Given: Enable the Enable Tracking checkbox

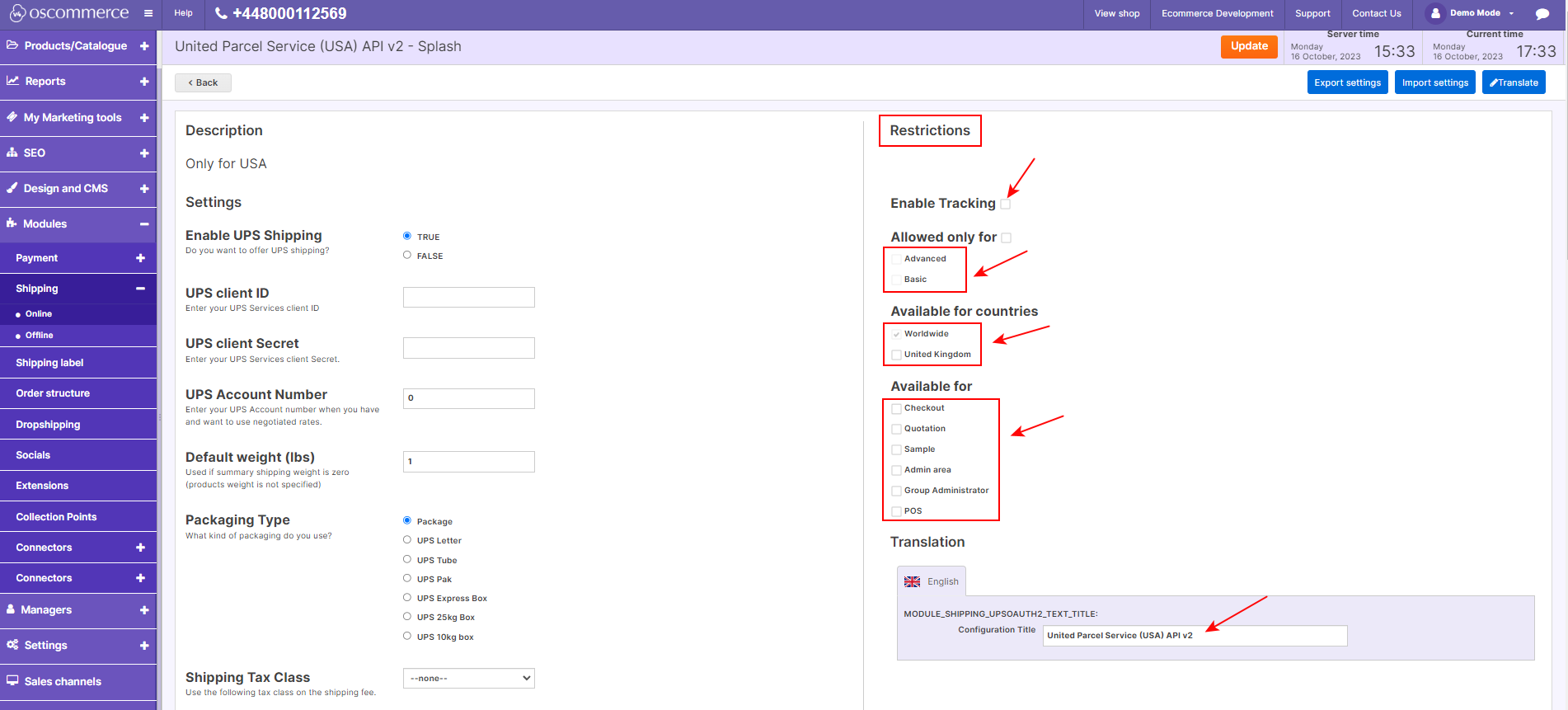Looking at the screenshot, I should click(1005, 204).
